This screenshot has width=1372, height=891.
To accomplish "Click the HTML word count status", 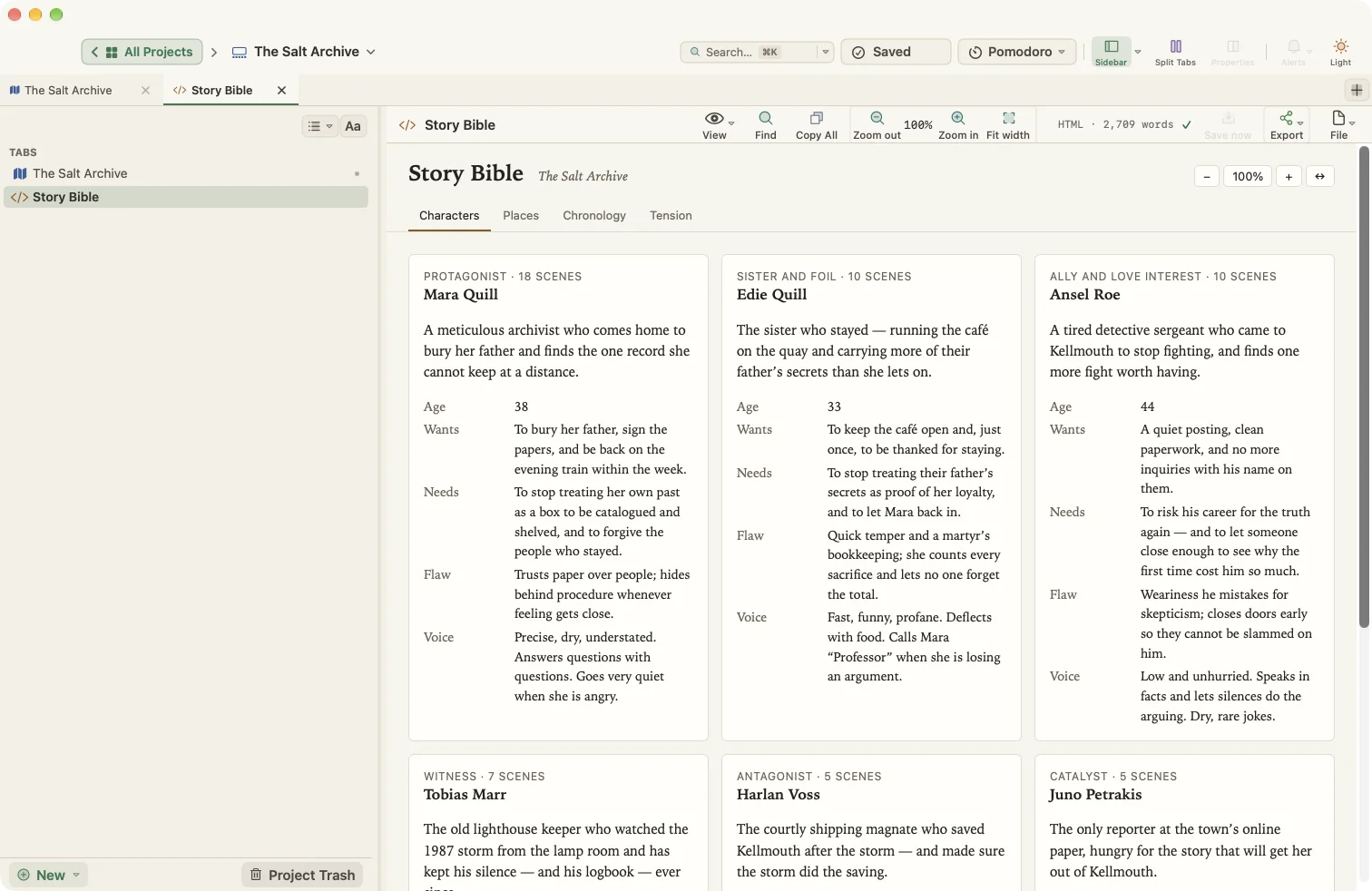I will pyautogui.click(x=1123, y=125).
